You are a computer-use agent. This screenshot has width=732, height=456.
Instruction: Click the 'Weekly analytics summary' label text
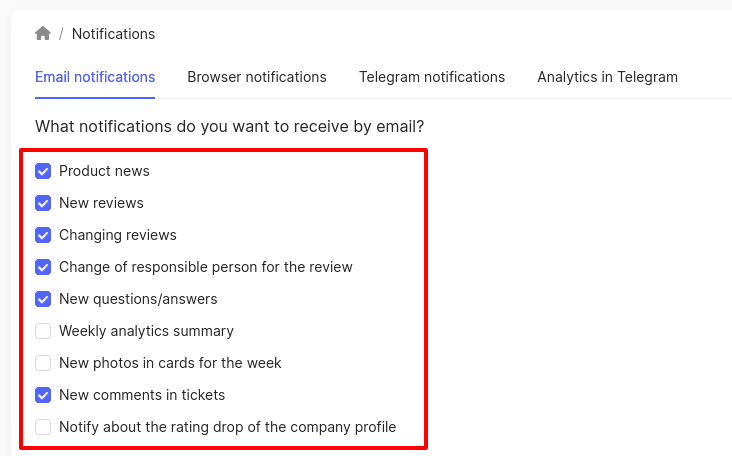pos(146,331)
